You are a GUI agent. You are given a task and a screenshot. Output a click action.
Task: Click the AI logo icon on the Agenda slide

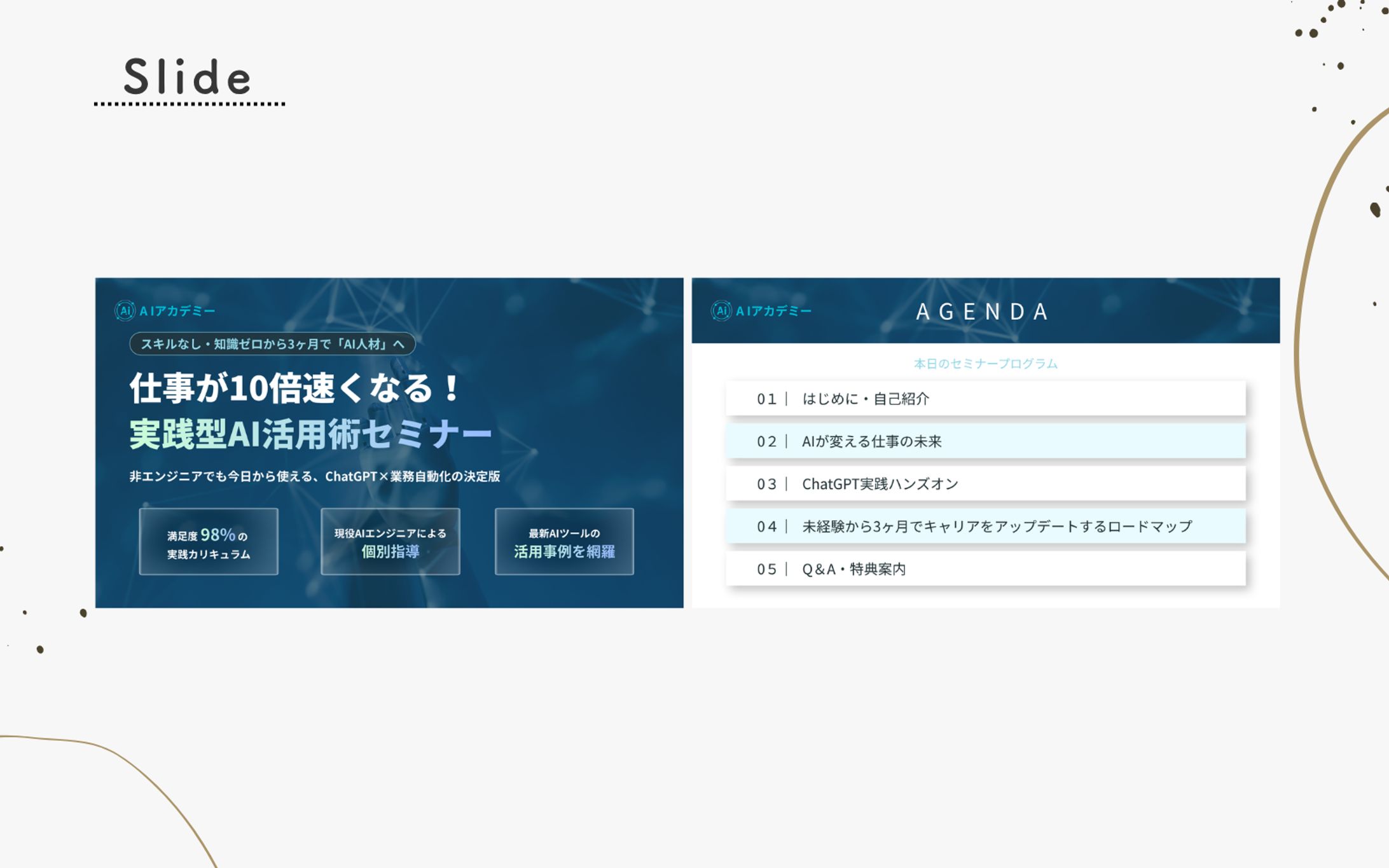(x=721, y=311)
